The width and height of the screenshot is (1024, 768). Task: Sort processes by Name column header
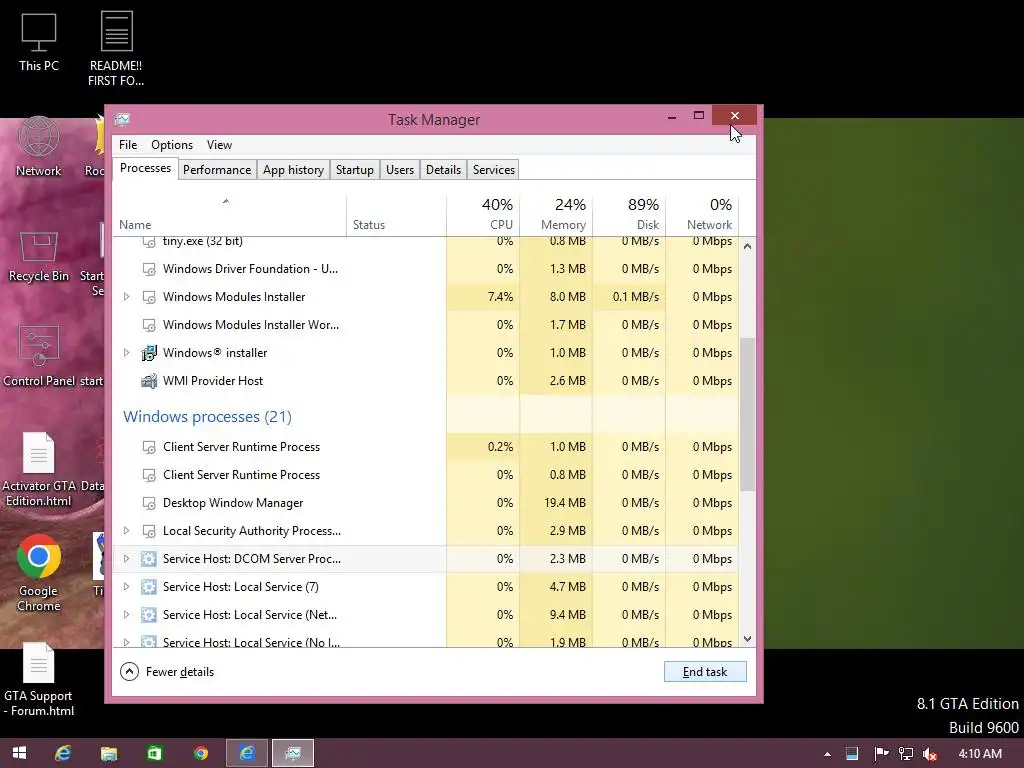coord(229,216)
